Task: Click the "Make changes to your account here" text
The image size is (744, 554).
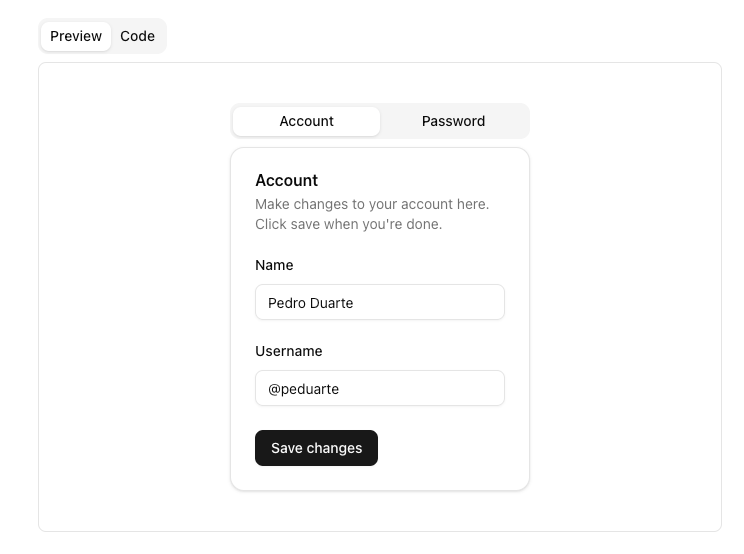Action: click(372, 204)
